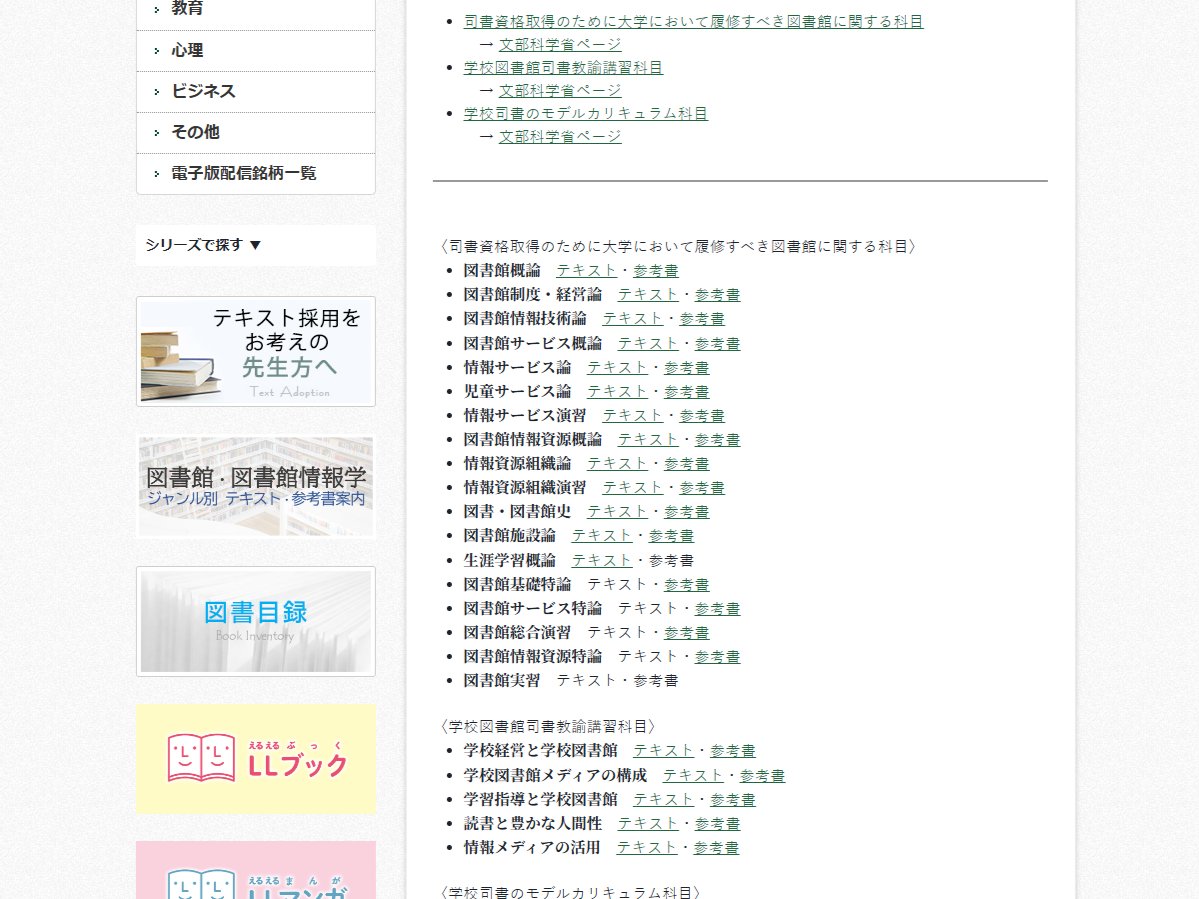Screen dimensions: 1199x899
Task: Open テキスト link for 図書館情報技術論
Action: 632,319
